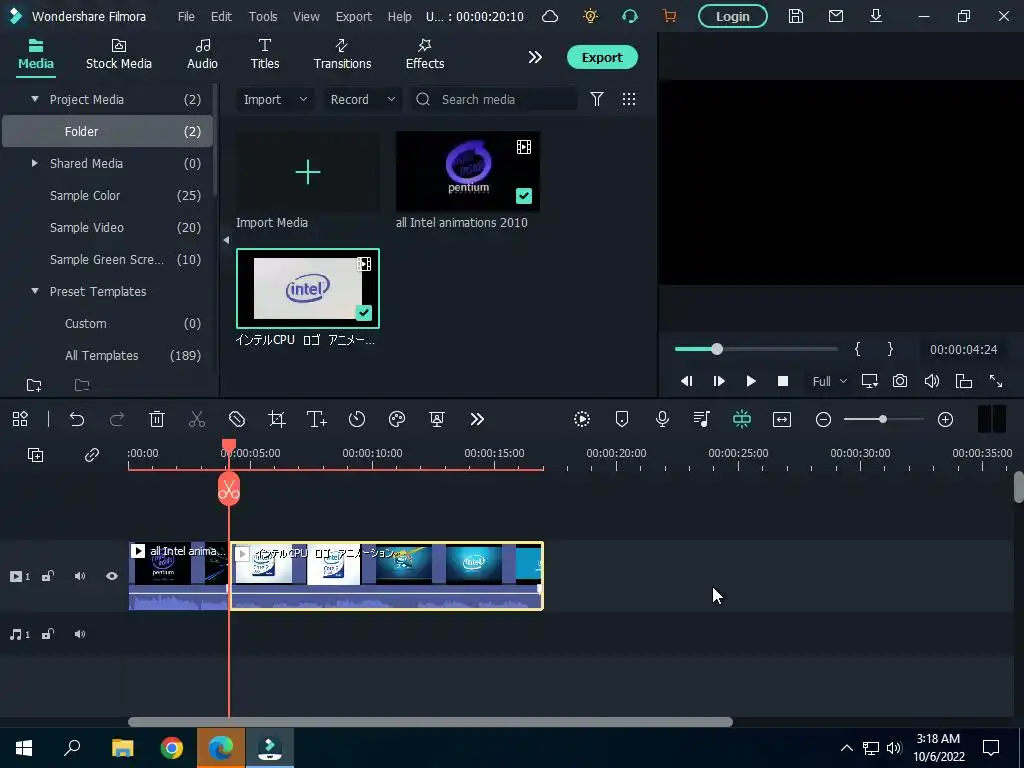Hide video track 1 with eye icon
1024x768 pixels.
pos(112,576)
